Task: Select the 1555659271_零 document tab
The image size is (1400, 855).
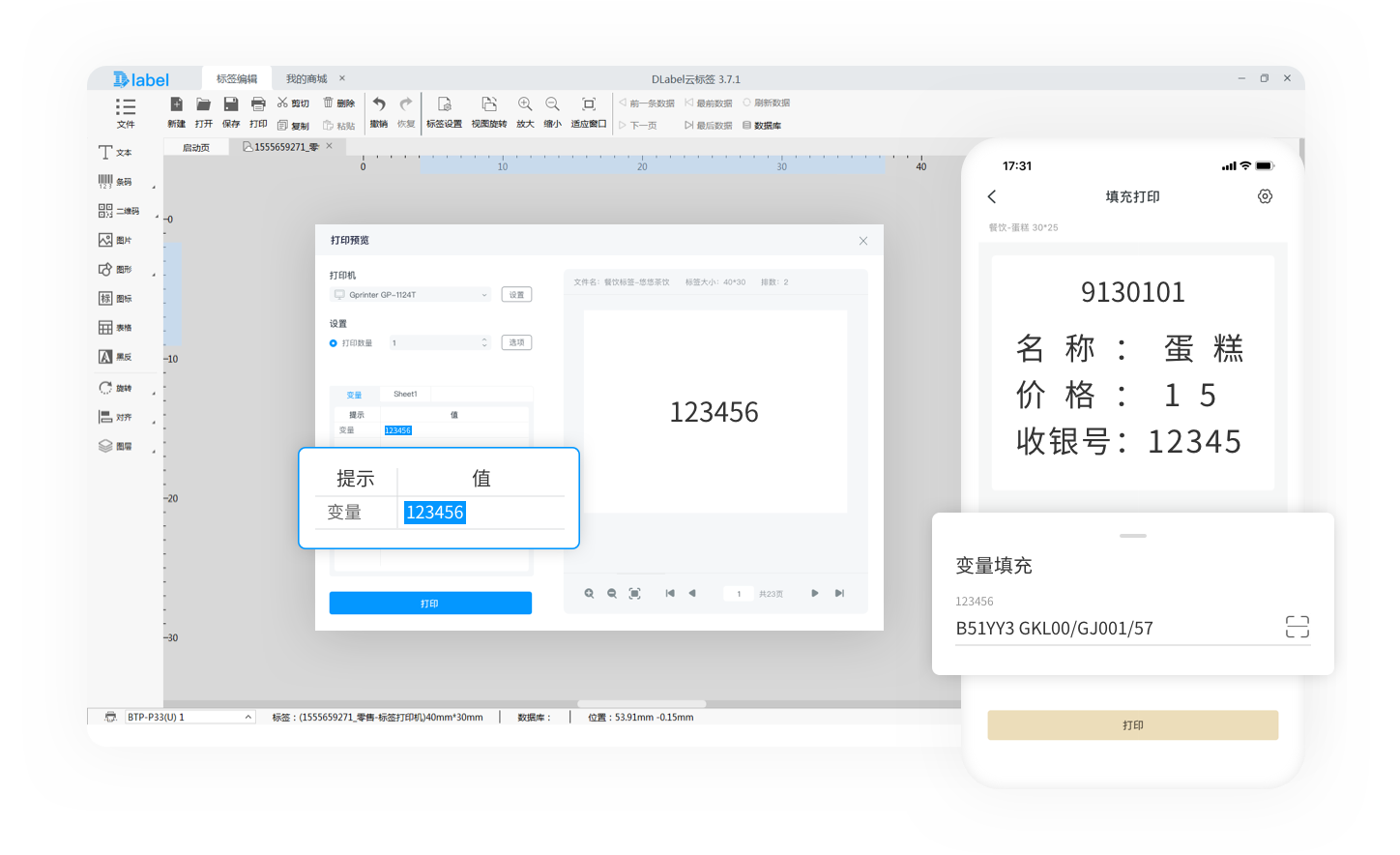Action: pos(286,147)
